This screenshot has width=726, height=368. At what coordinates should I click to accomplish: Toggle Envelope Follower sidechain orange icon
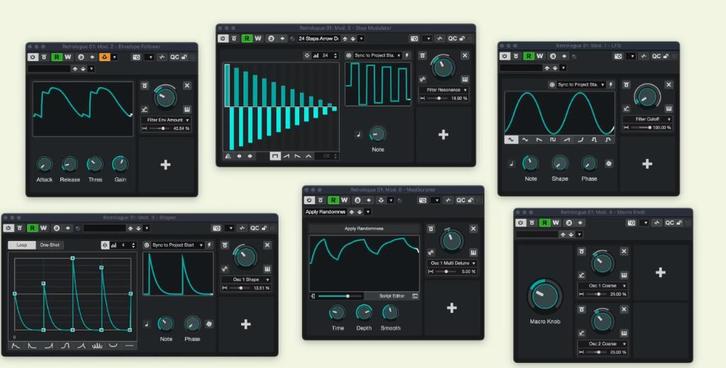[105, 57]
